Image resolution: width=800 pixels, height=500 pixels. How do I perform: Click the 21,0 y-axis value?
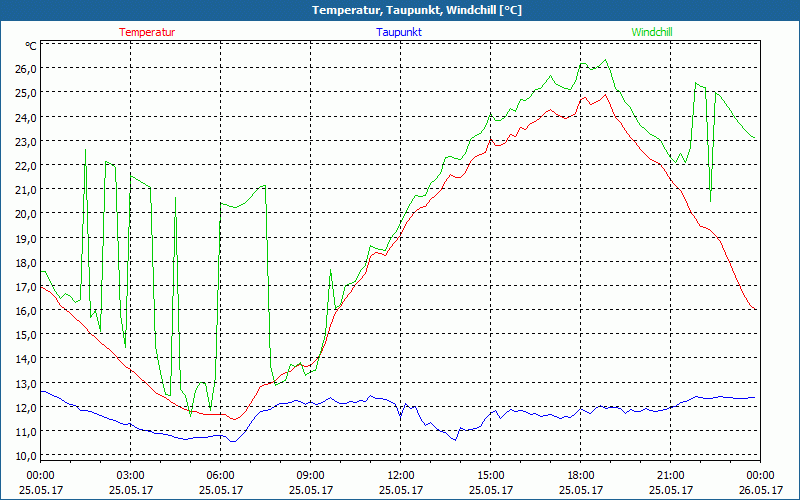point(26,190)
